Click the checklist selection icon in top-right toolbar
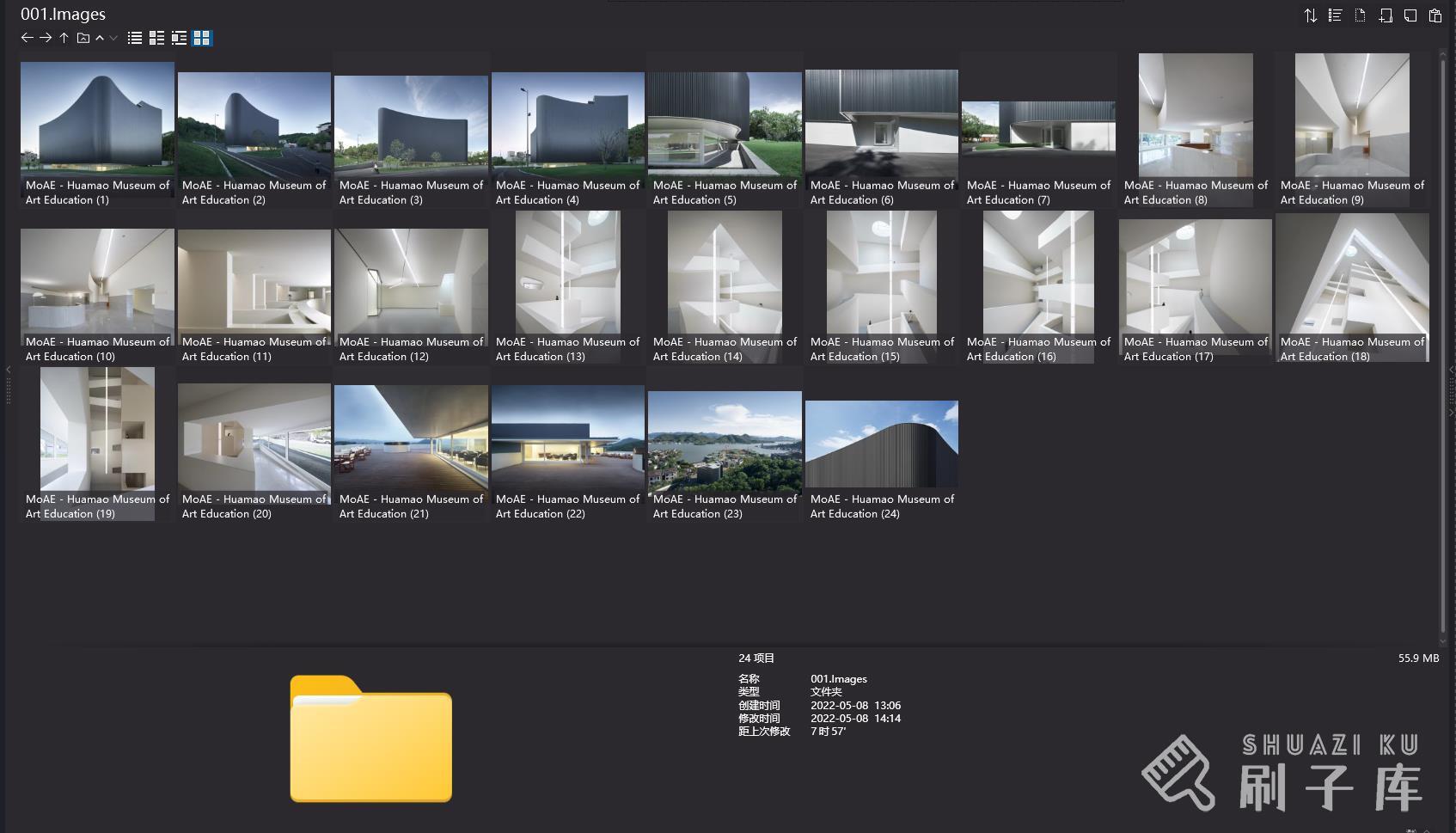This screenshot has height=833, width=1456. click(x=1335, y=15)
